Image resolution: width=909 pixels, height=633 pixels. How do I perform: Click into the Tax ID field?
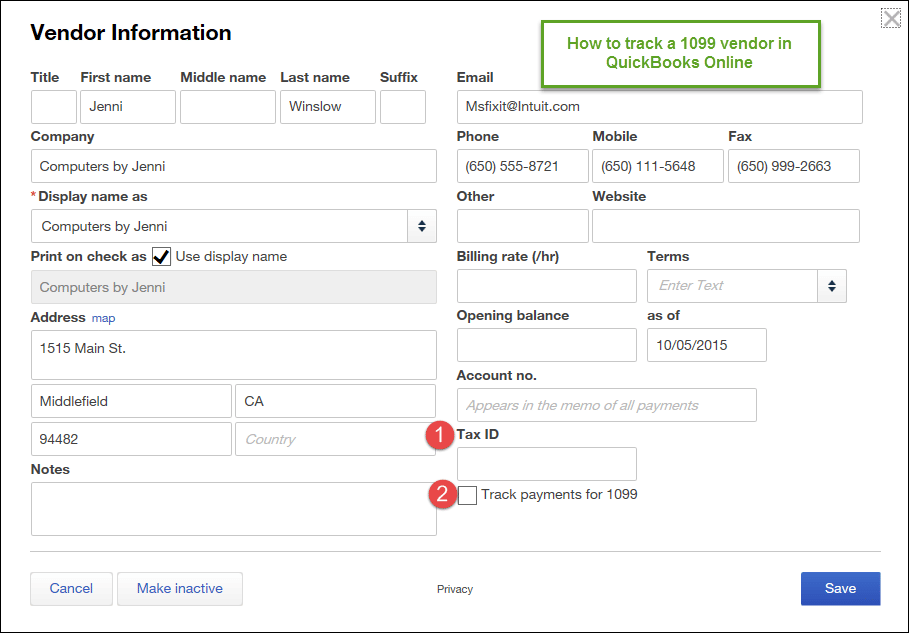(x=546, y=464)
